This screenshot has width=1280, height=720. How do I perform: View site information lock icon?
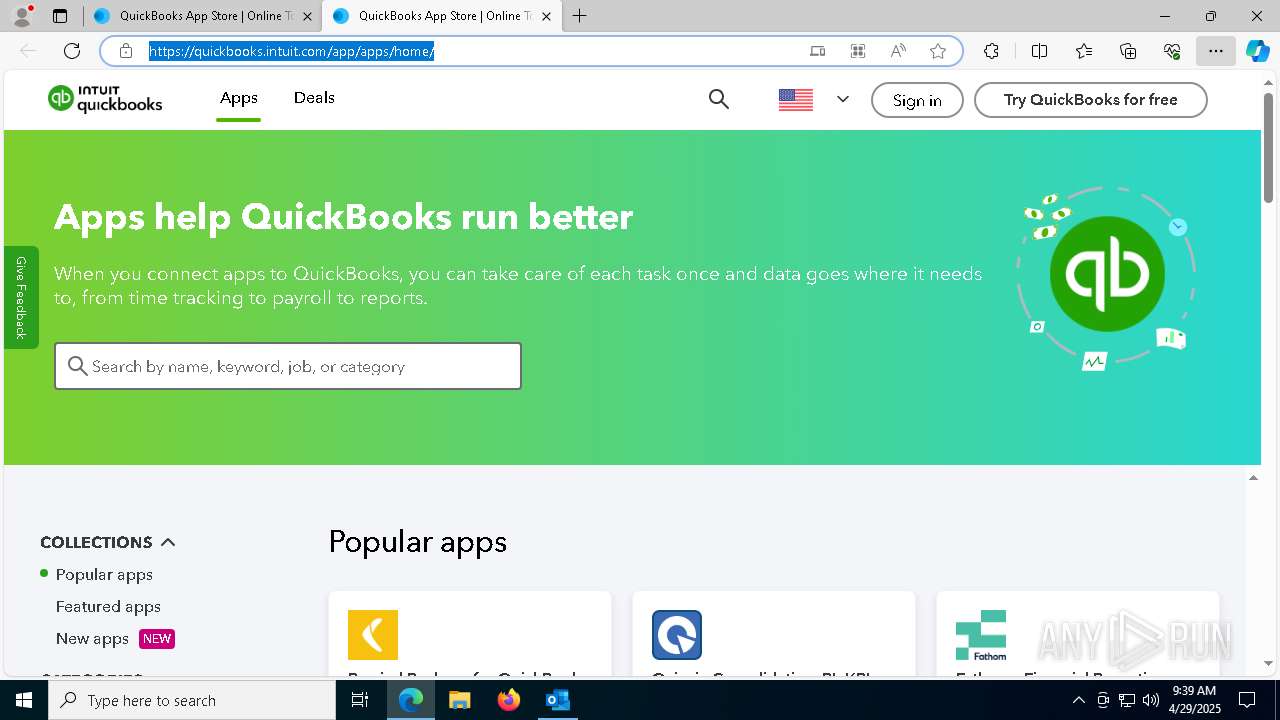126,51
